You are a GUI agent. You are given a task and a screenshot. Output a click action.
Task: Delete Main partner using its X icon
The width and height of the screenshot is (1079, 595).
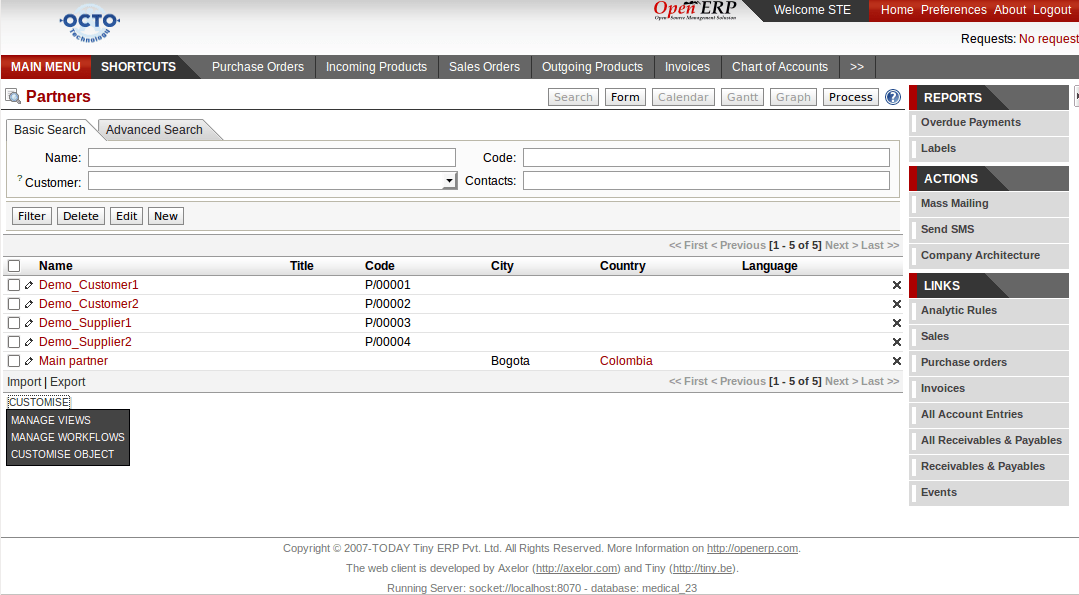pyautogui.click(x=896, y=361)
